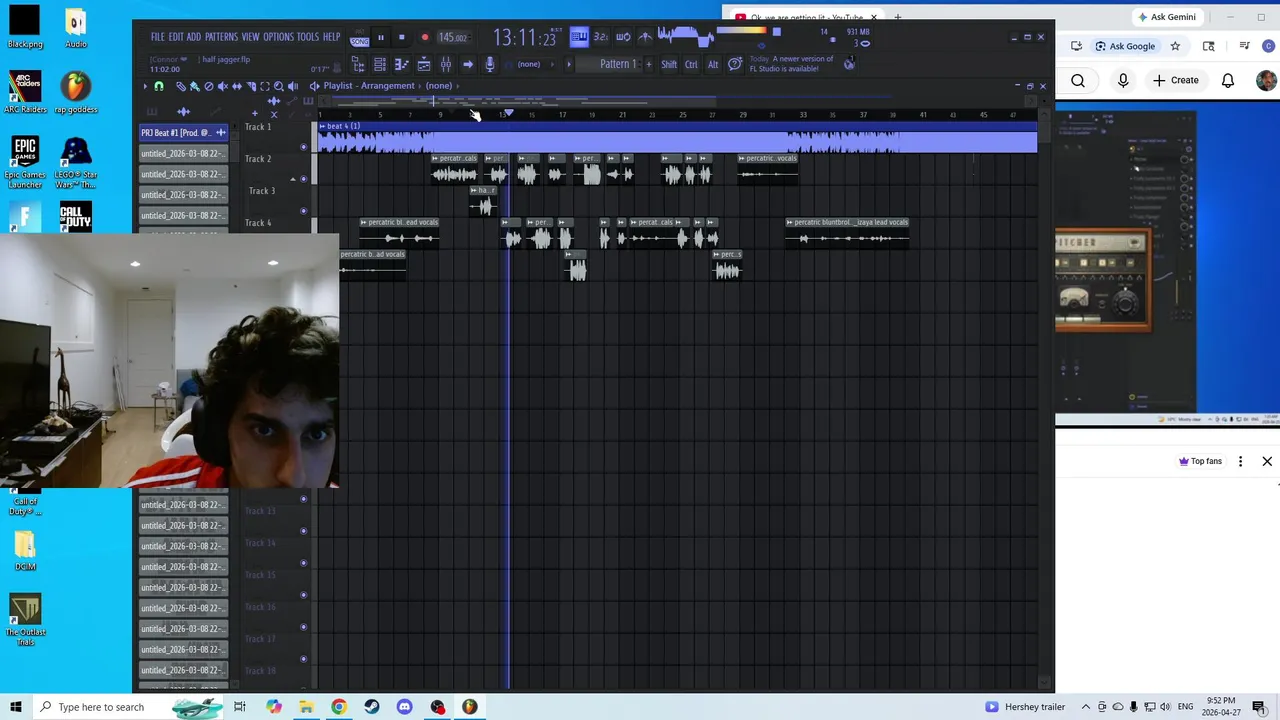Click the song position time display
The height and width of the screenshot is (720, 1280).
click(524, 39)
